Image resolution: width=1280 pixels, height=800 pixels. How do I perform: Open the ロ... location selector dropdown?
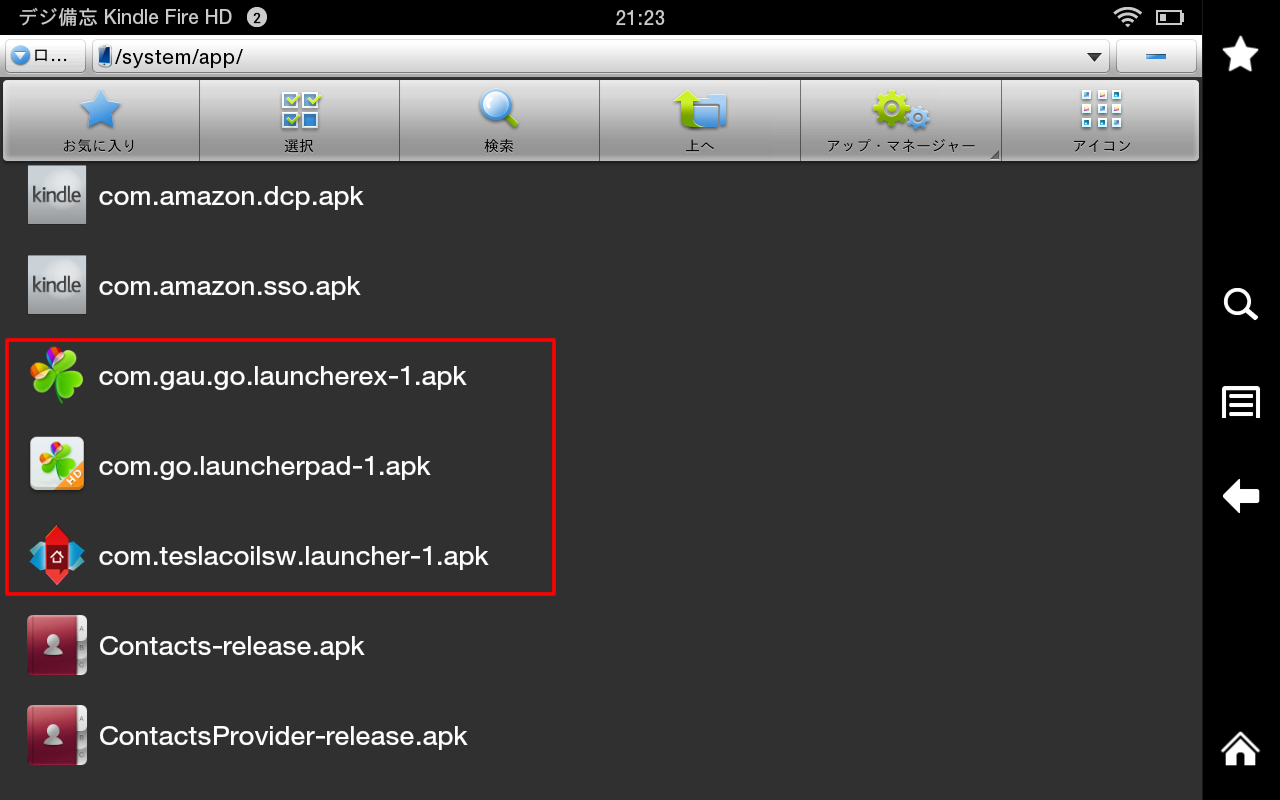click(x=45, y=57)
